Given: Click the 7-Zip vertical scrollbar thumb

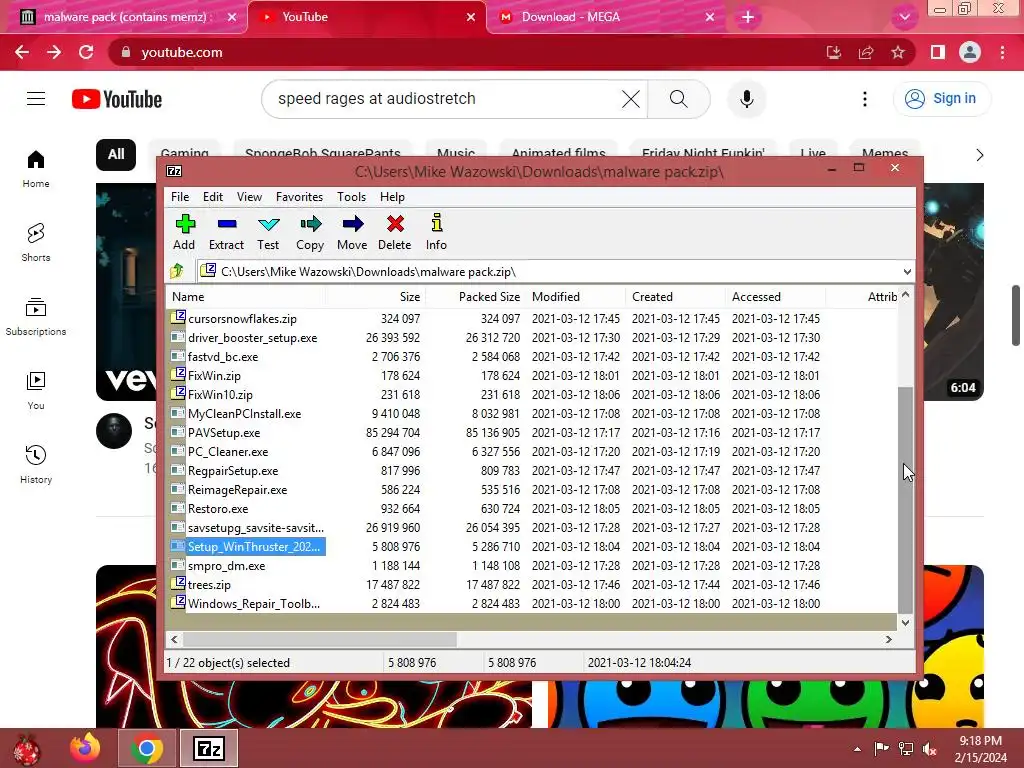Looking at the screenshot, I should tap(905, 500).
